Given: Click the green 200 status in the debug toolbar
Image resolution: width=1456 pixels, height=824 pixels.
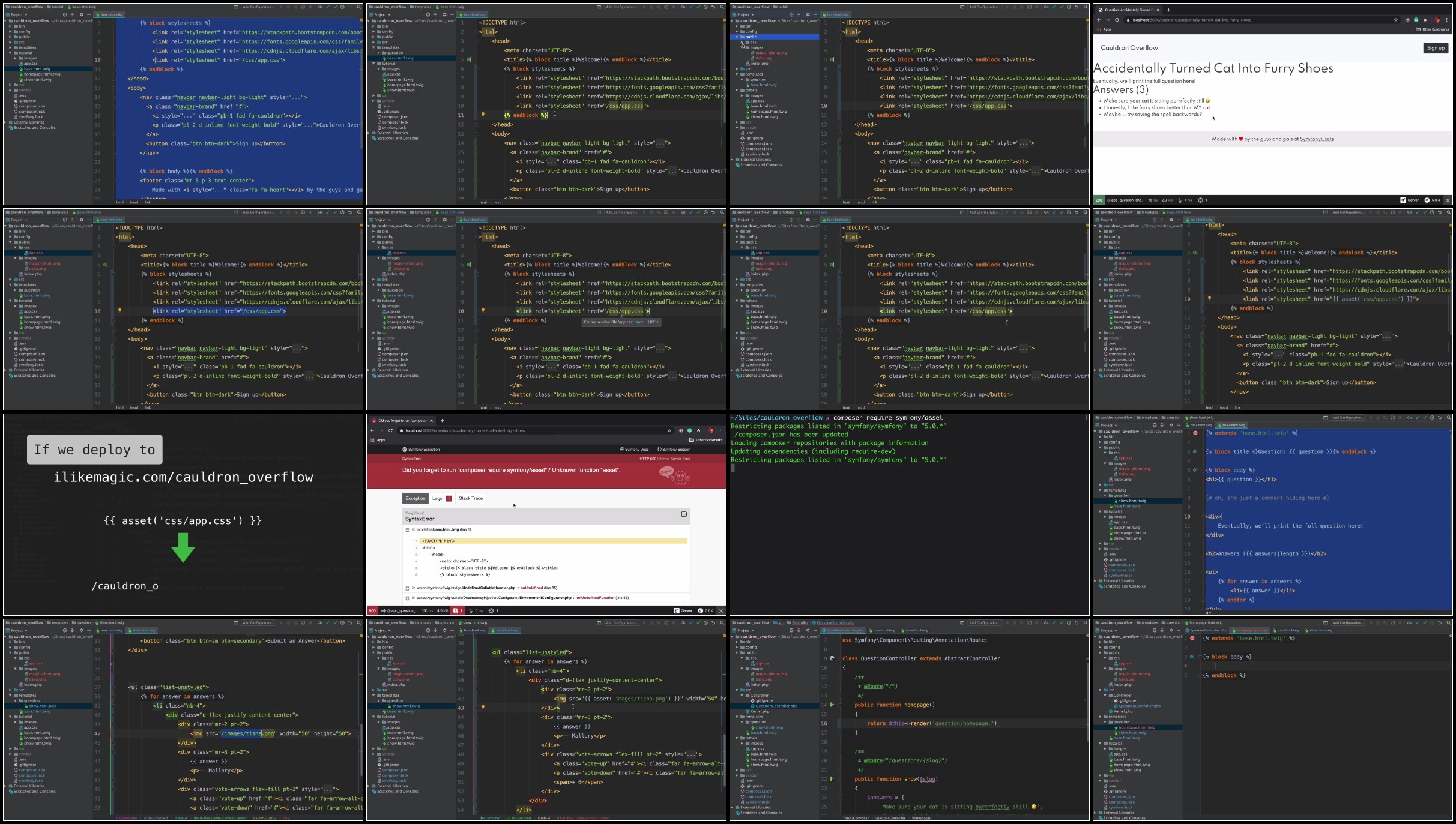Looking at the screenshot, I should [x=1099, y=200].
